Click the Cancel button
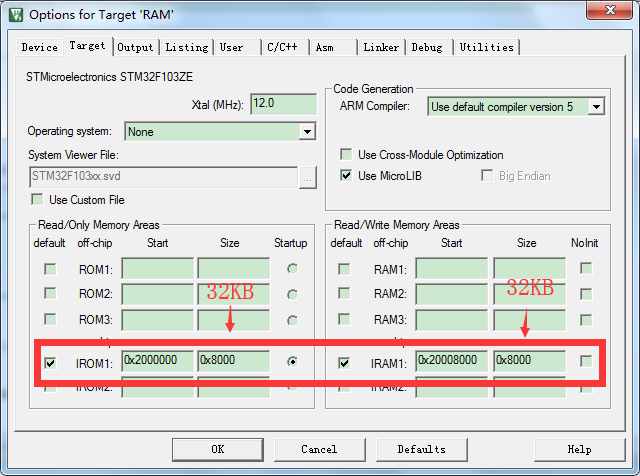The height and width of the screenshot is (476, 640). pos(319,449)
